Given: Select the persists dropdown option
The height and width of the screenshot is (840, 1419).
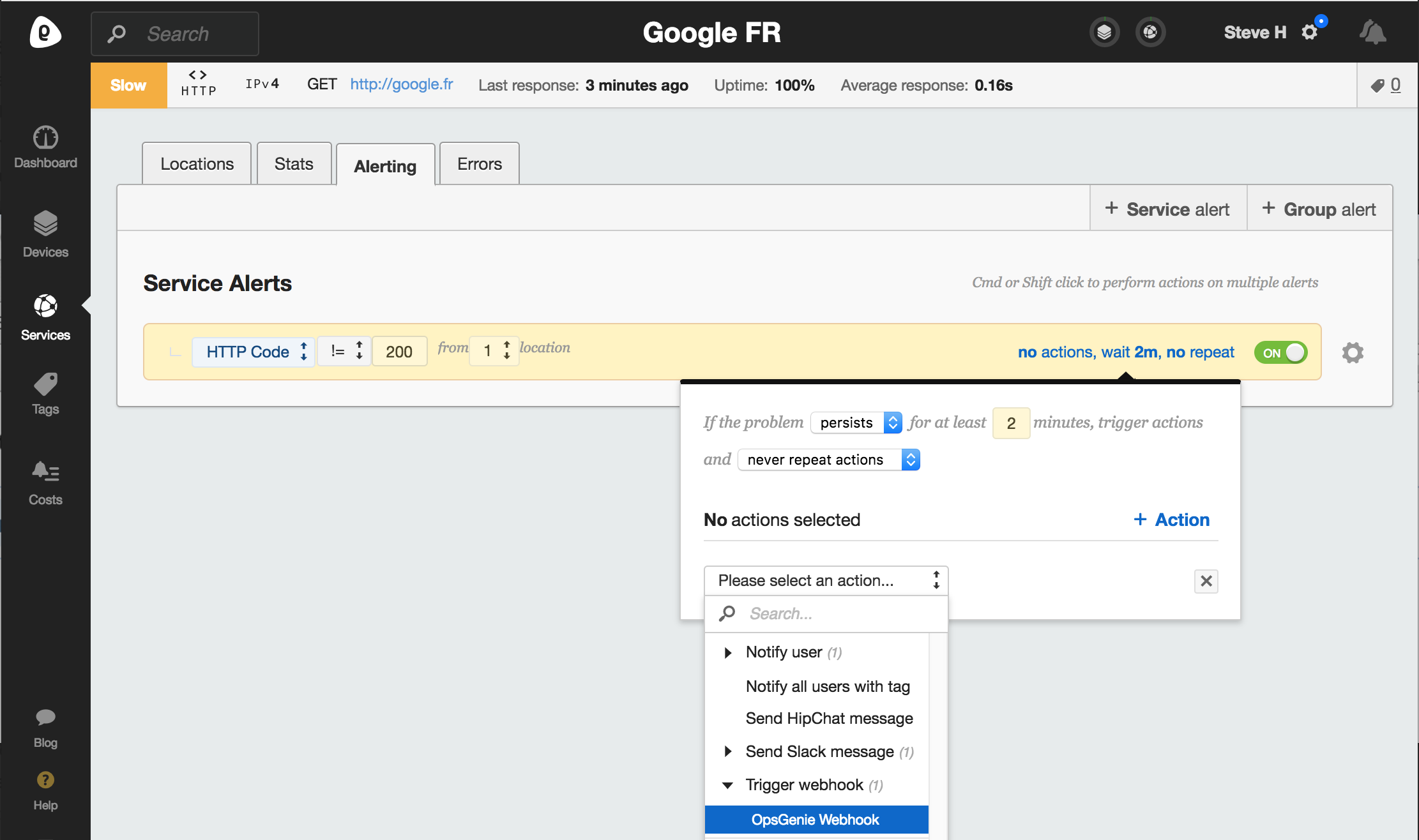Looking at the screenshot, I should (856, 422).
